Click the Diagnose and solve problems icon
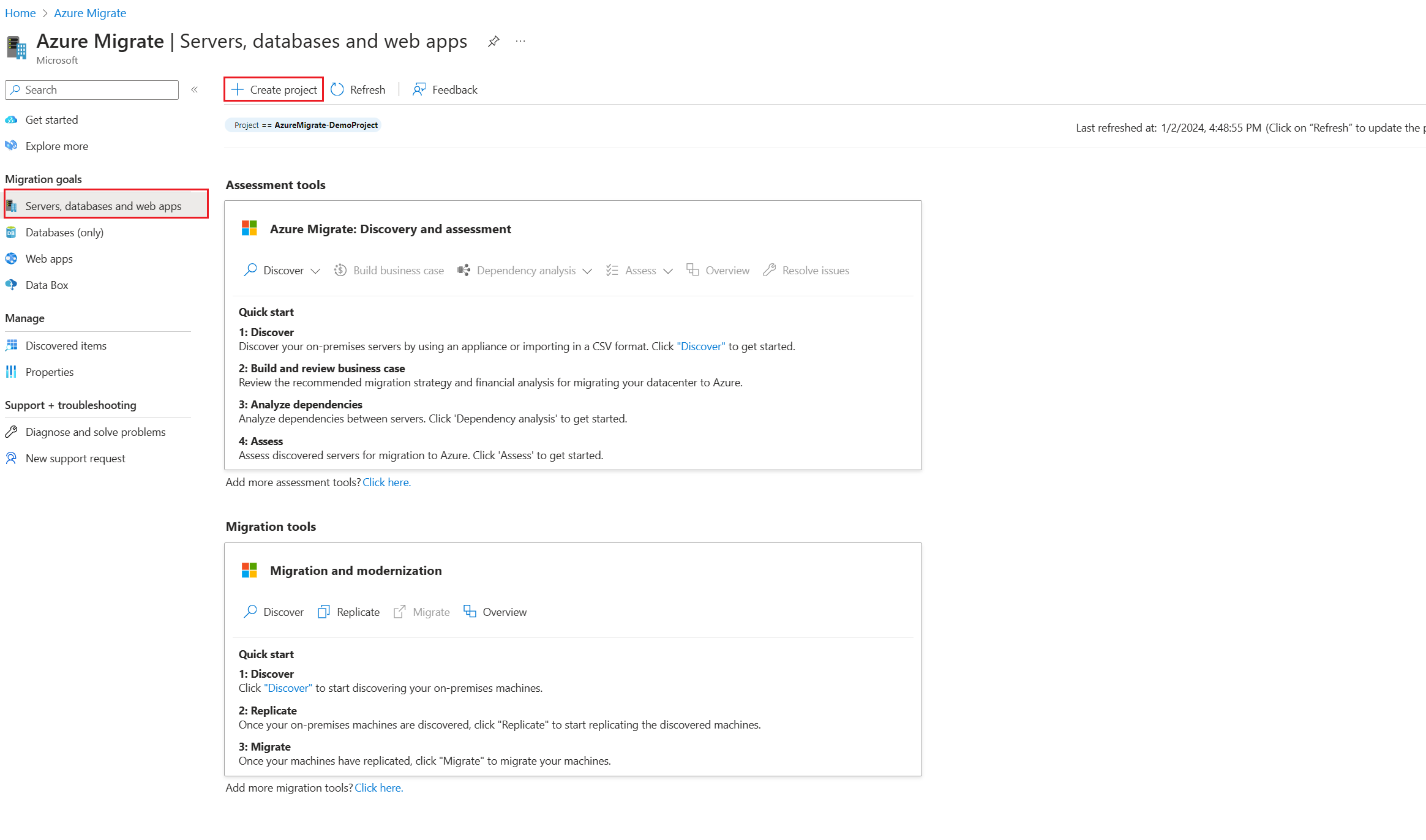The height and width of the screenshot is (840, 1426). [x=13, y=431]
